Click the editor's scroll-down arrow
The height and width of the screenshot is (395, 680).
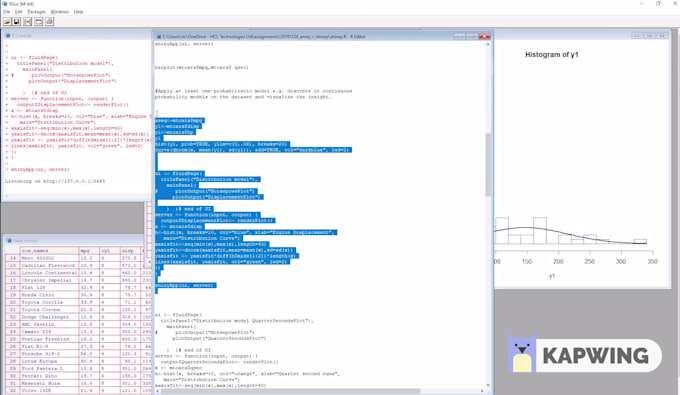click(x=488, y=385)
